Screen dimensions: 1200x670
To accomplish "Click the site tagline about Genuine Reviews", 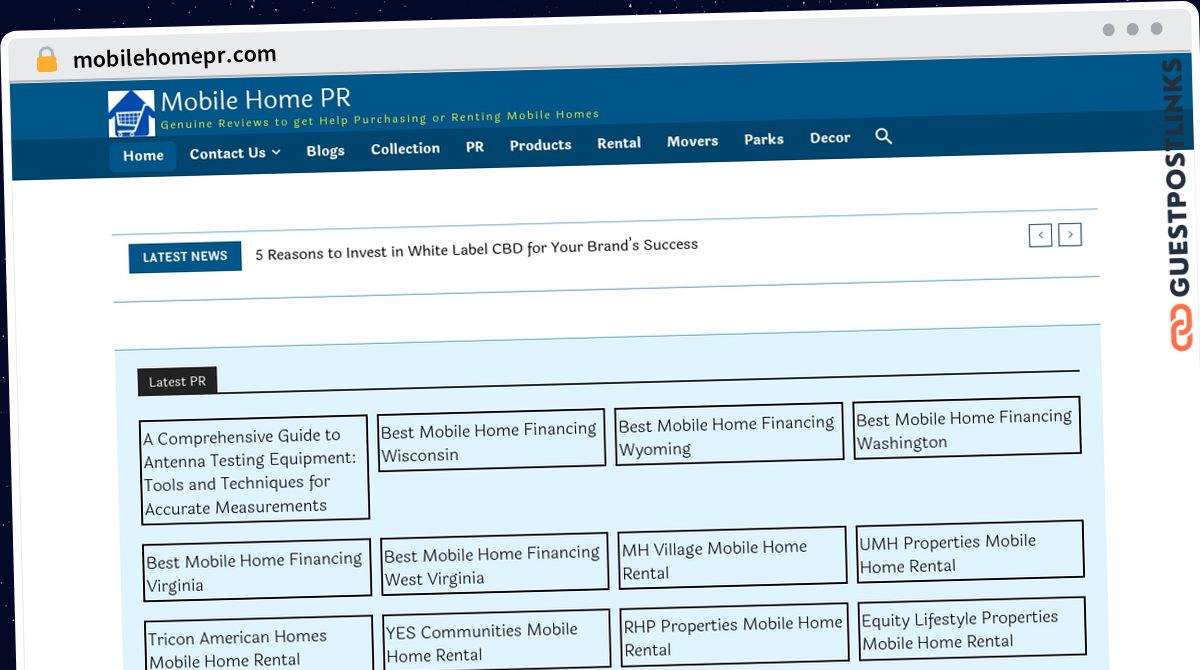I will pos(380,119).
